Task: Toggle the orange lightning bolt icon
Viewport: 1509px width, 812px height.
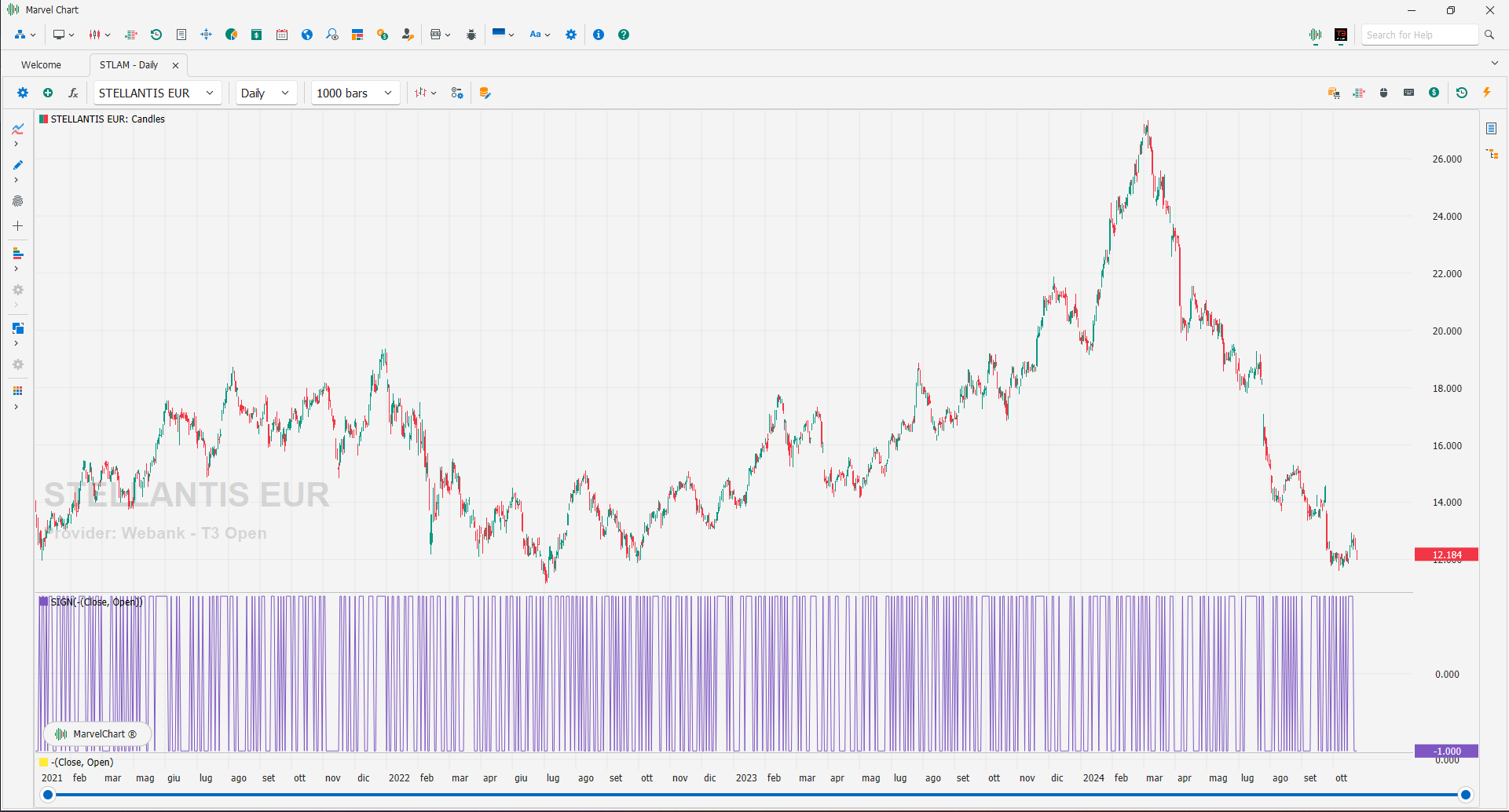Action: pyautogui.click(x=1487, y=93)
